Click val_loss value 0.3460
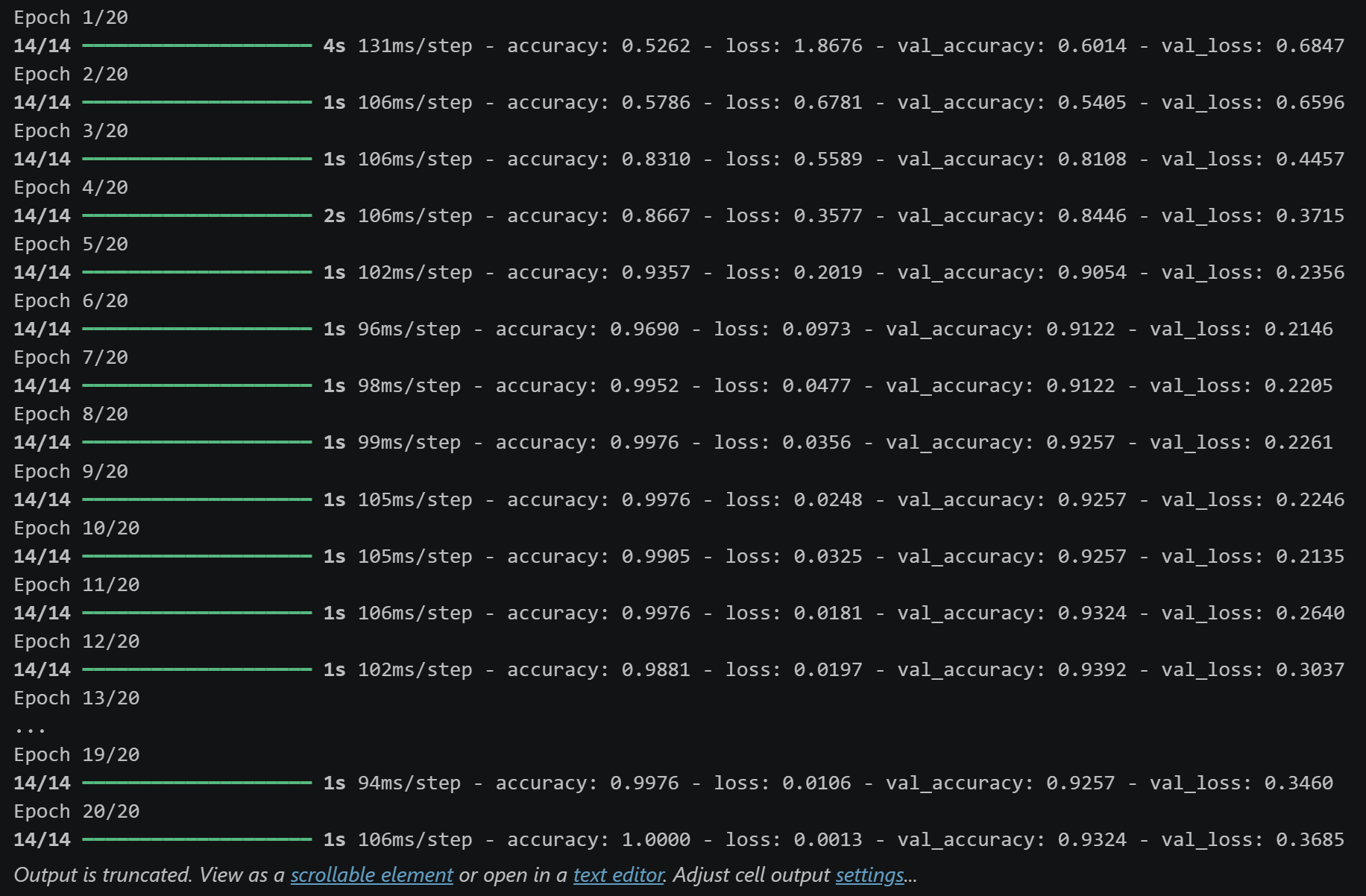Viewport: 1366px width, 896px height. [1299, 783]
